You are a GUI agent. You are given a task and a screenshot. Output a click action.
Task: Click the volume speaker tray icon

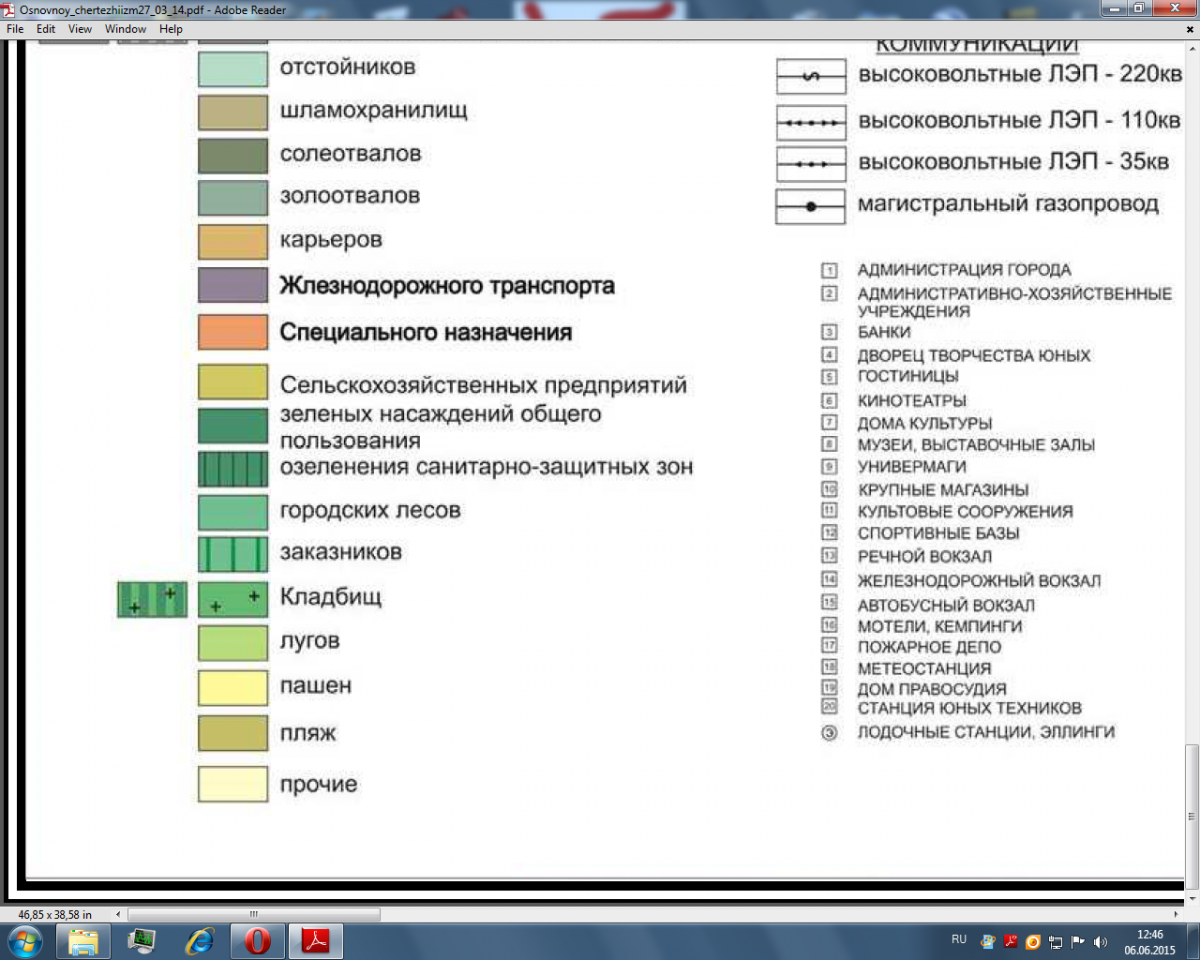click(x=1101, y=941)
